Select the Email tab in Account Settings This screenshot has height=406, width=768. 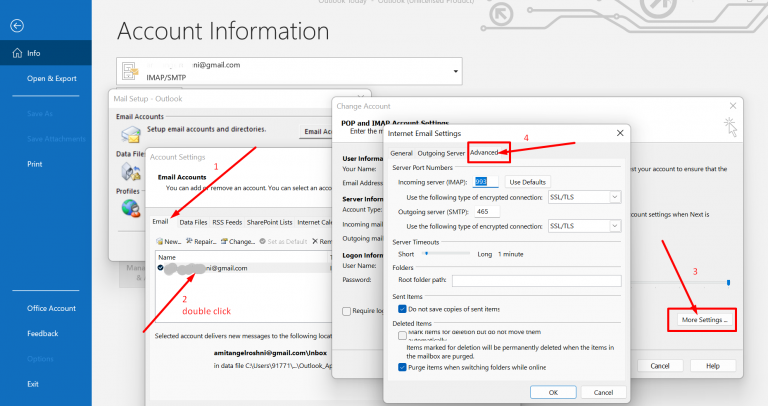[160, 221]
